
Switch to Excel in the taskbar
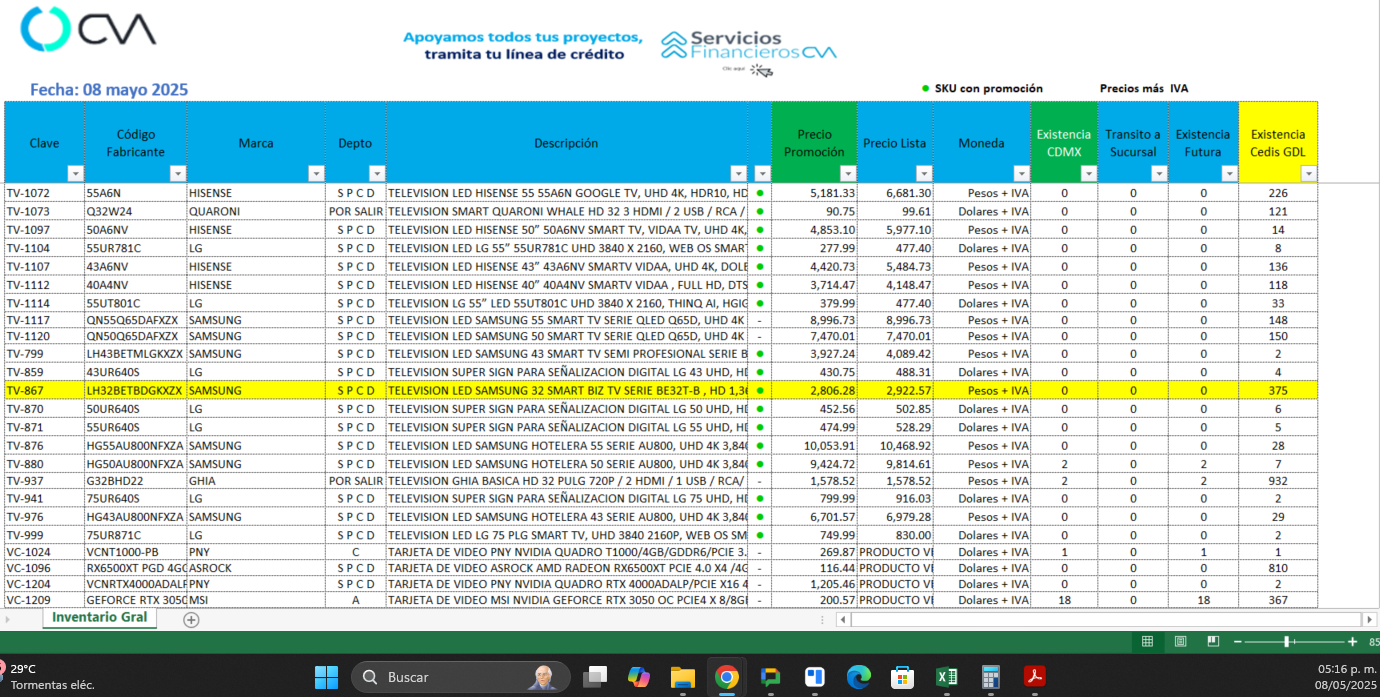click(946, 677)
